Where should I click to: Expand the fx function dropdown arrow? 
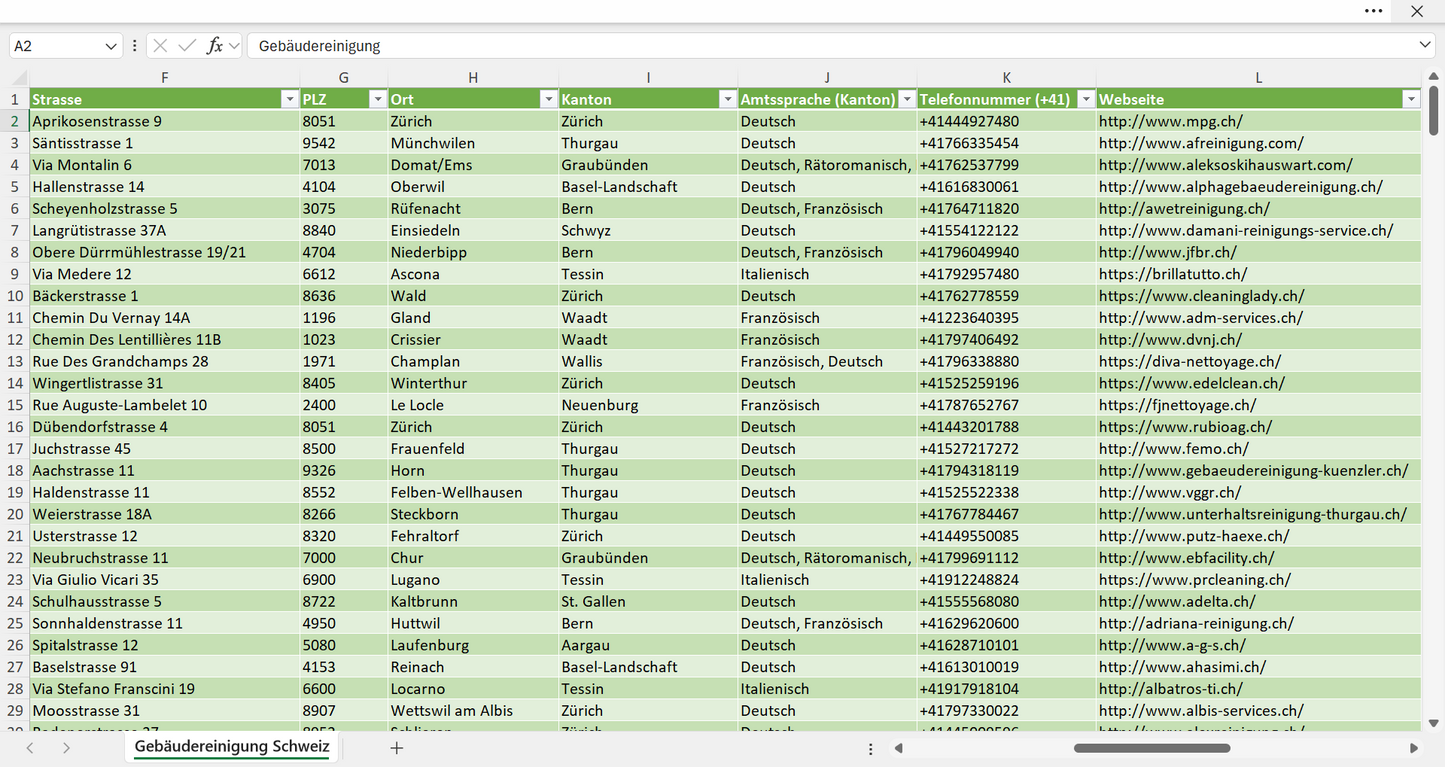pyautogui.click(x=234, y=46)
